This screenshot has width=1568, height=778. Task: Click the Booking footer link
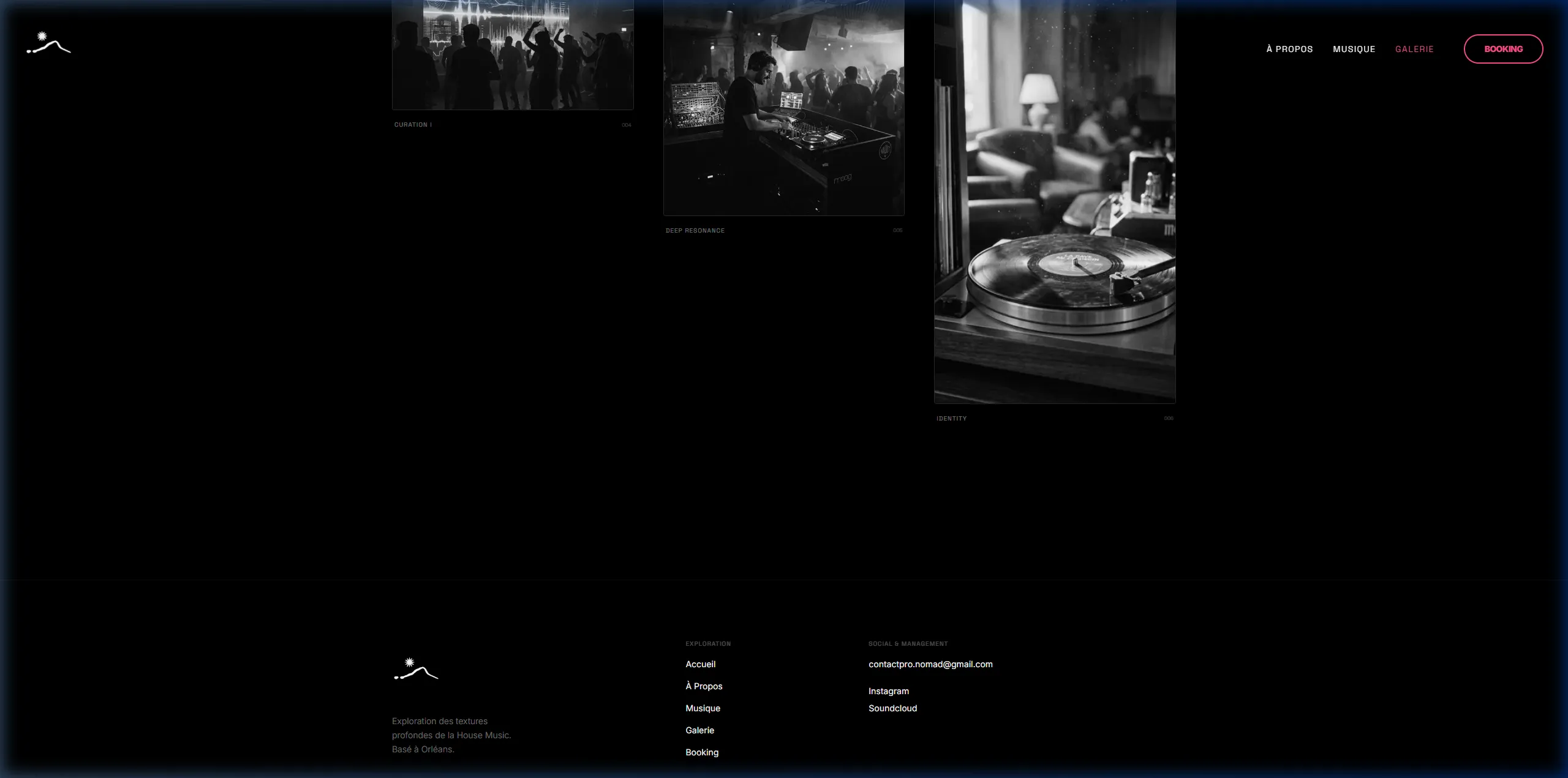[702, 752]
